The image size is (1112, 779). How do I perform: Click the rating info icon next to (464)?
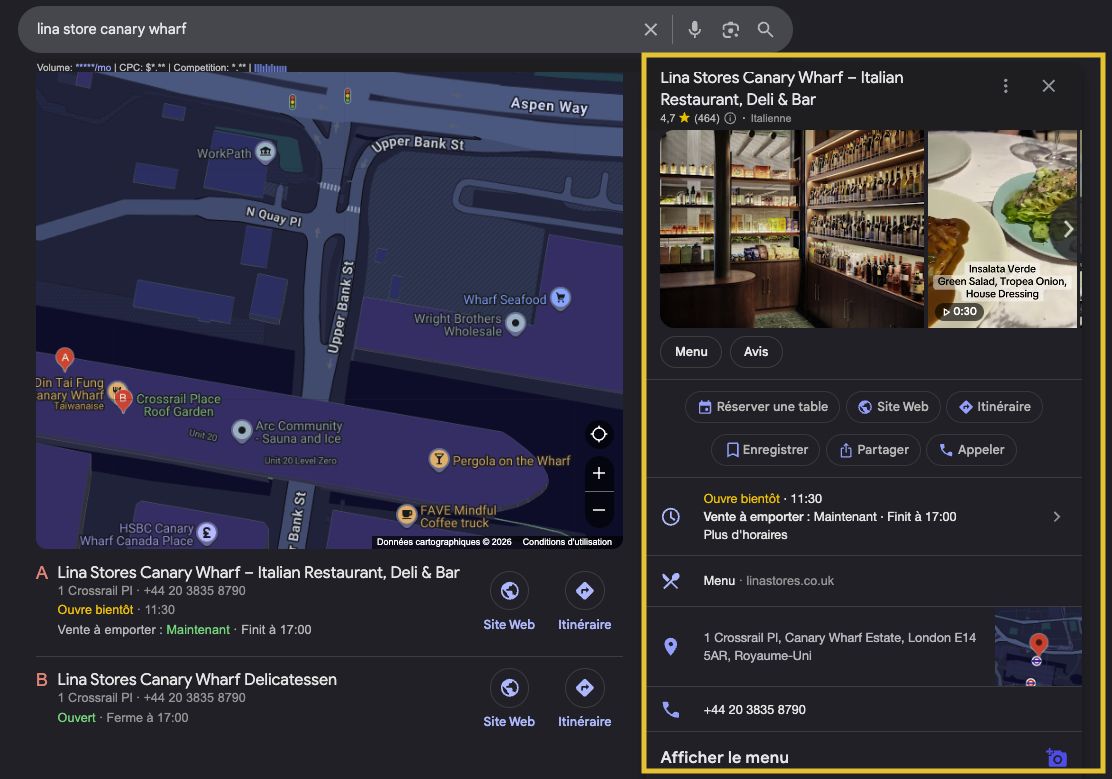click(730, 118)
